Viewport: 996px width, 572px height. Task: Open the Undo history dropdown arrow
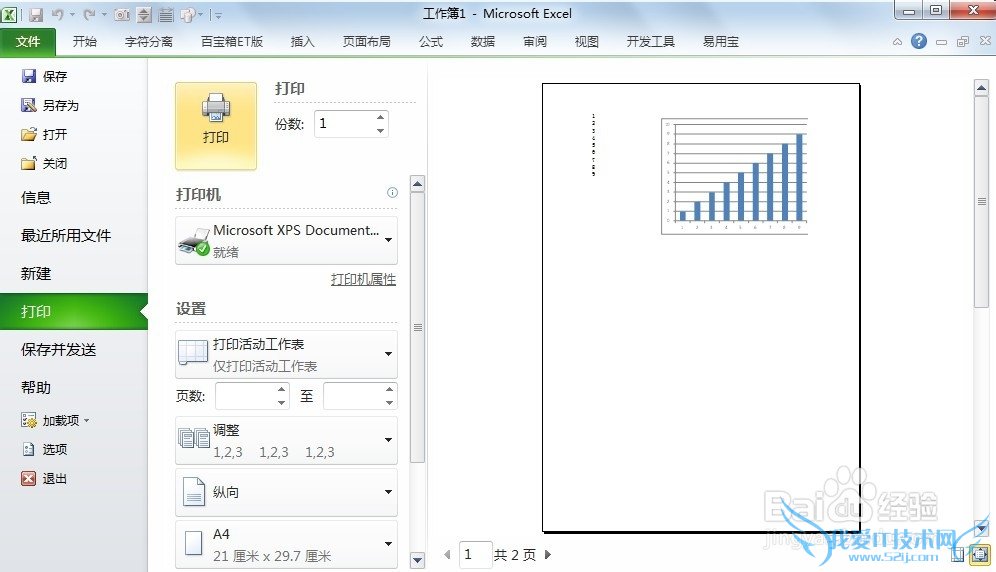tap(72, 14)
